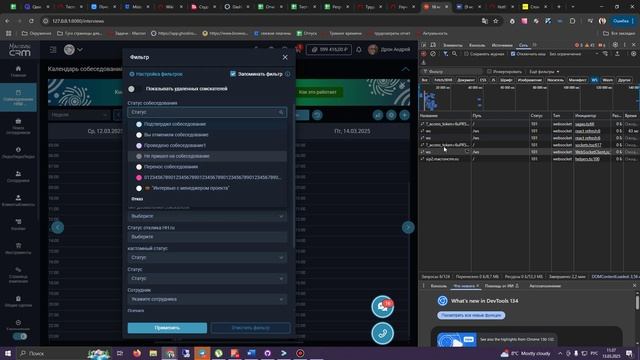Click the round phone call button
Viewport: 640px width, 360px height.
click(382, 333)
